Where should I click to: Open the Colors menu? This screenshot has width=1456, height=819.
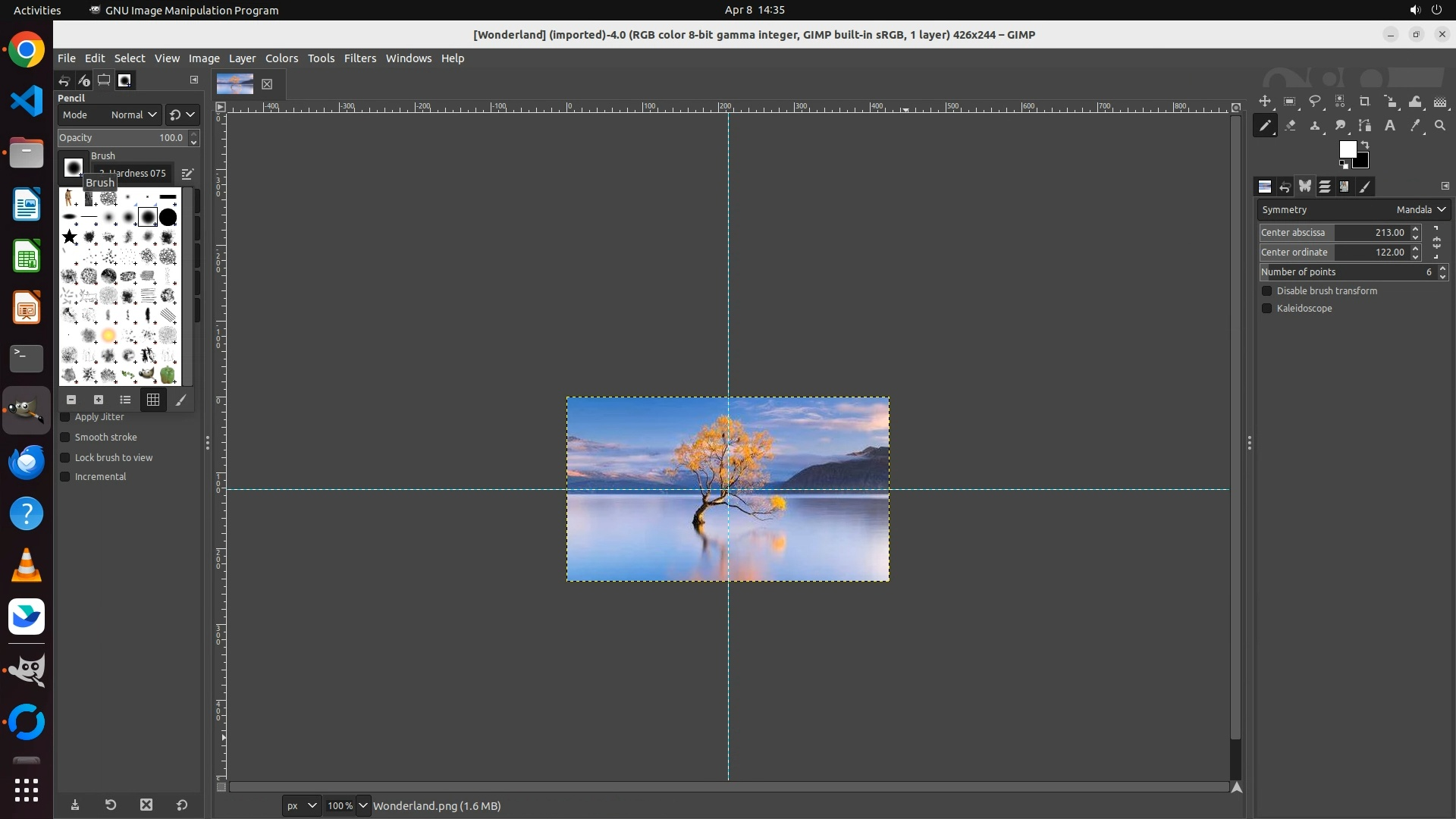[x=281, y=58]
